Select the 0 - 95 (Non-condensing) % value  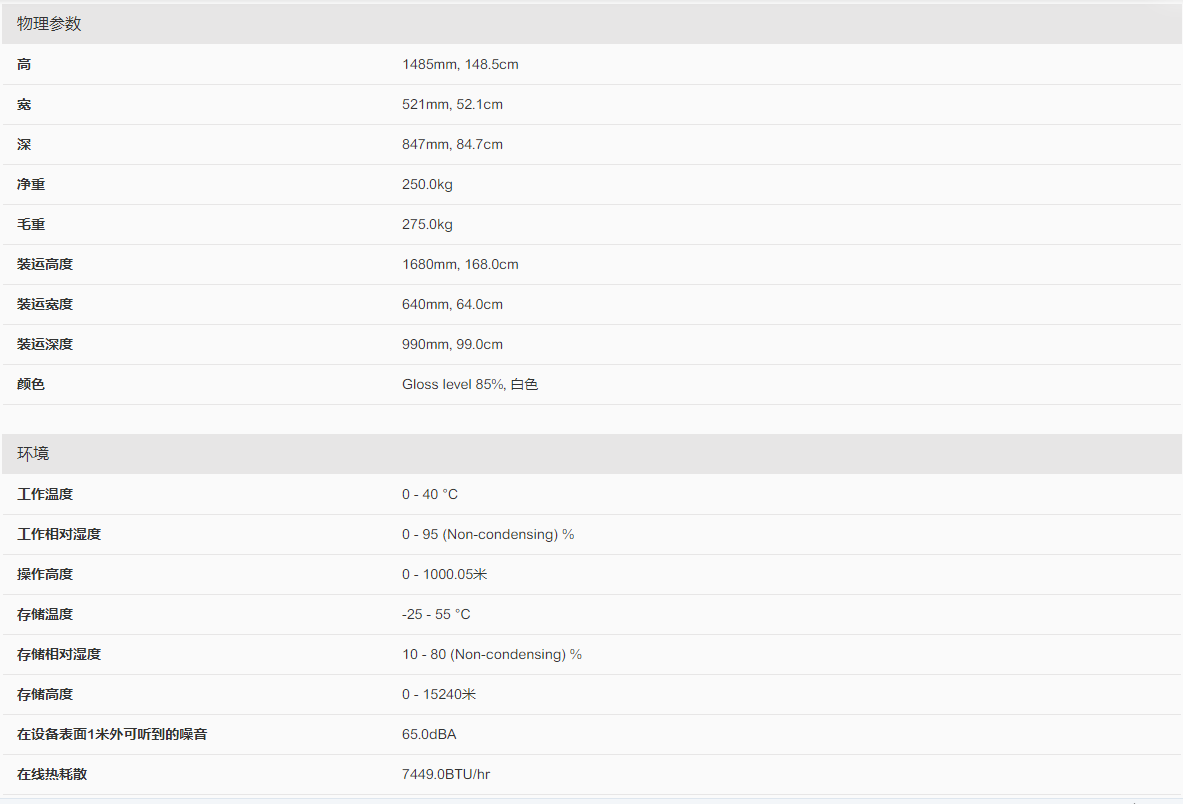(488, 535)
